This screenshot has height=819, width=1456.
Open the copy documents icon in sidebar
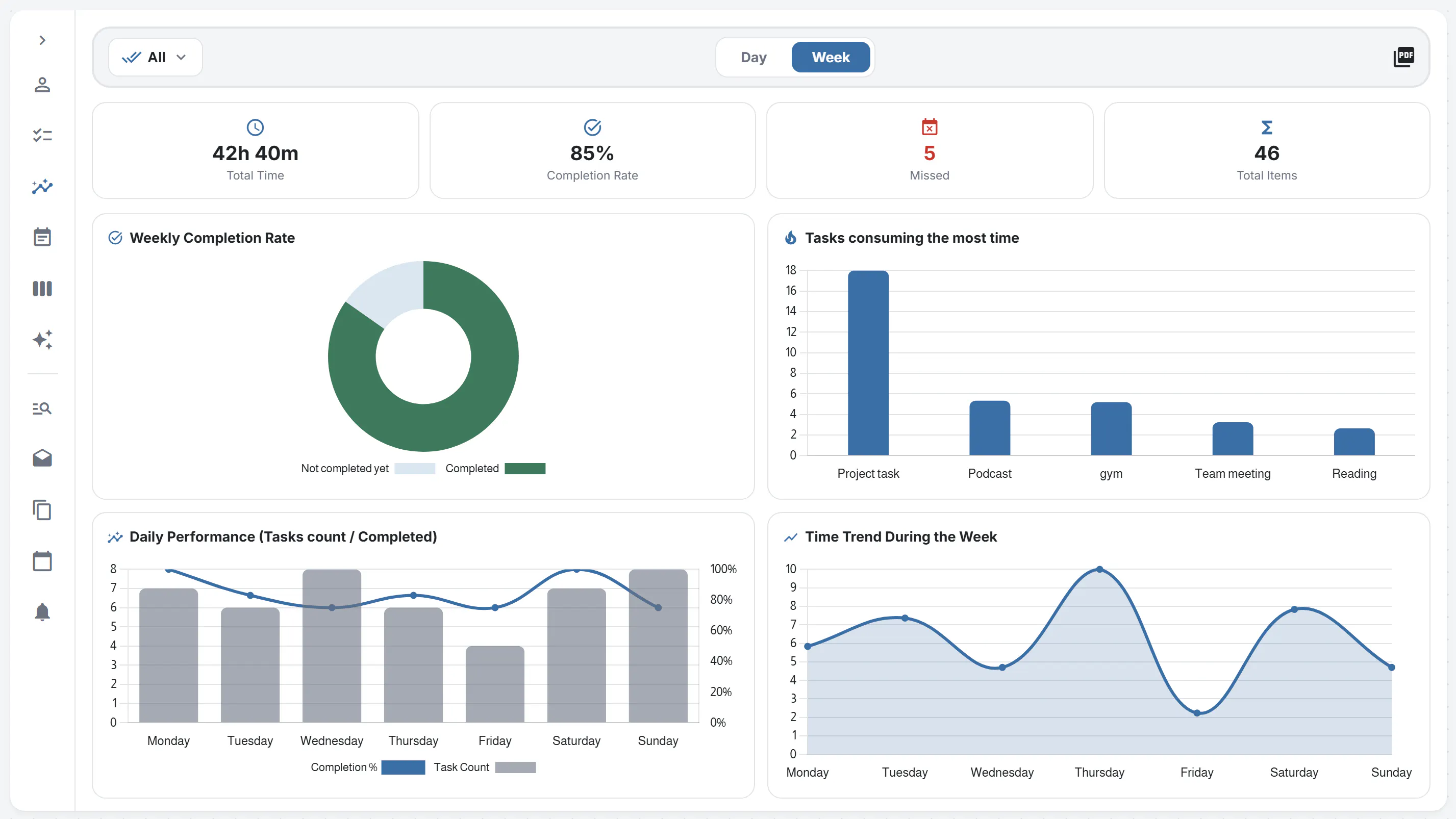42,509
